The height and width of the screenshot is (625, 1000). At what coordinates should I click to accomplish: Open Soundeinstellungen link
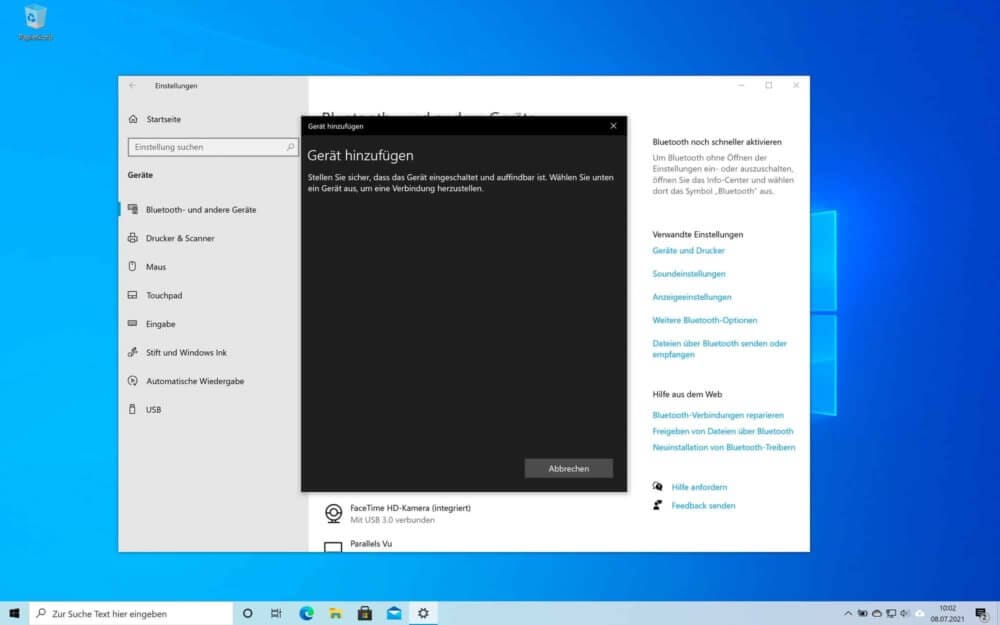(688, 274)
